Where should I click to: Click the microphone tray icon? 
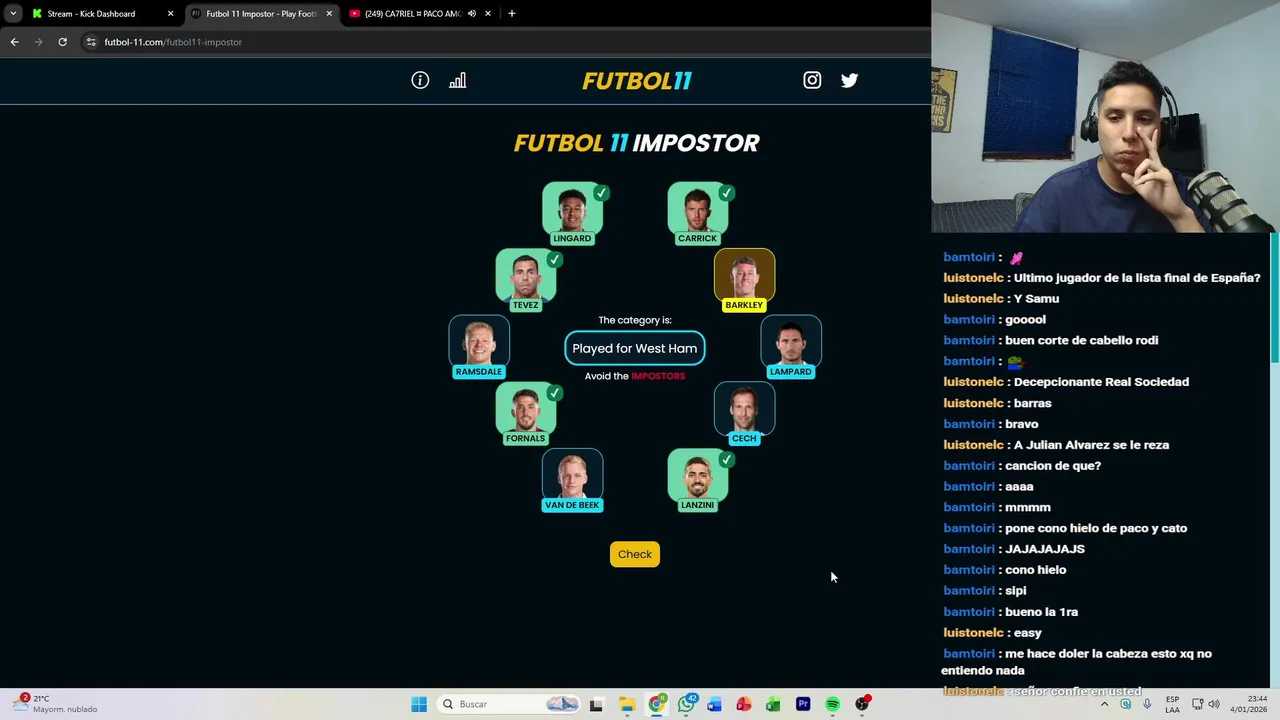(1147, 704)
